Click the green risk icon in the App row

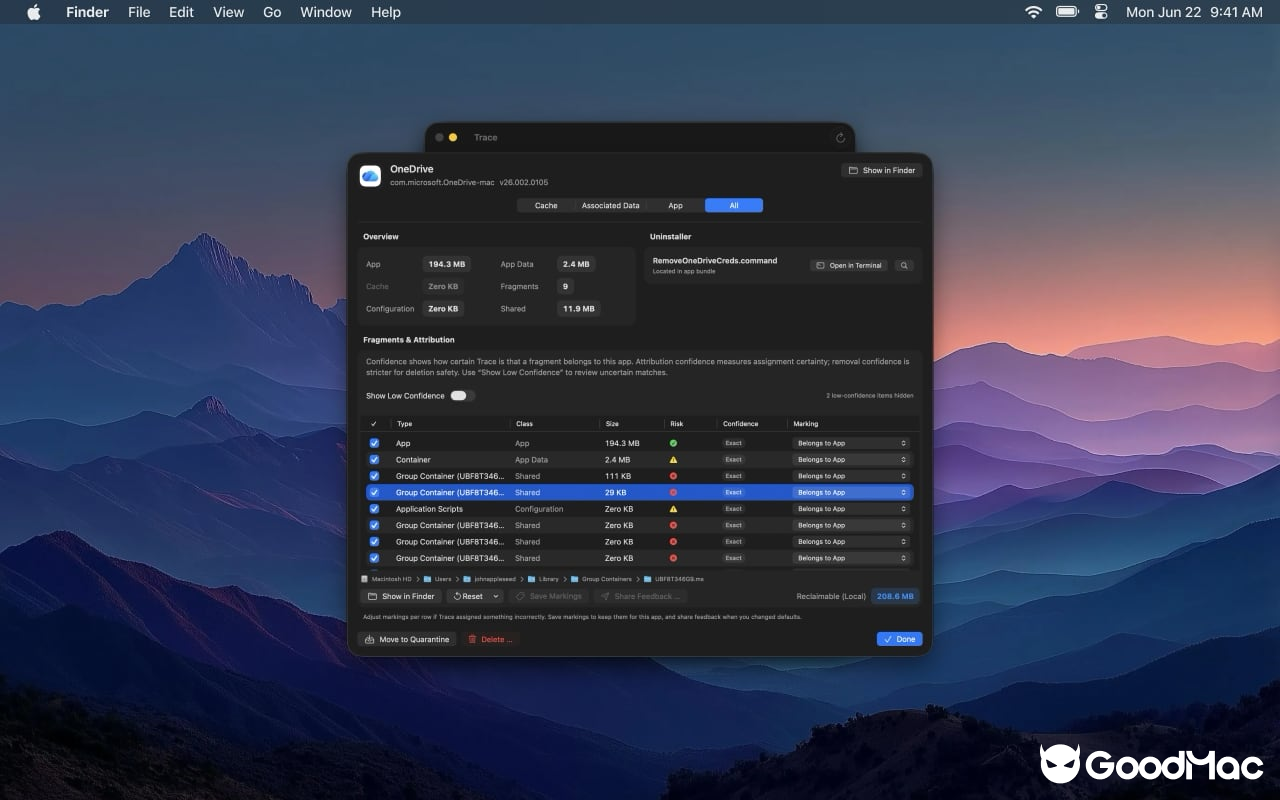tap(673, 443)
